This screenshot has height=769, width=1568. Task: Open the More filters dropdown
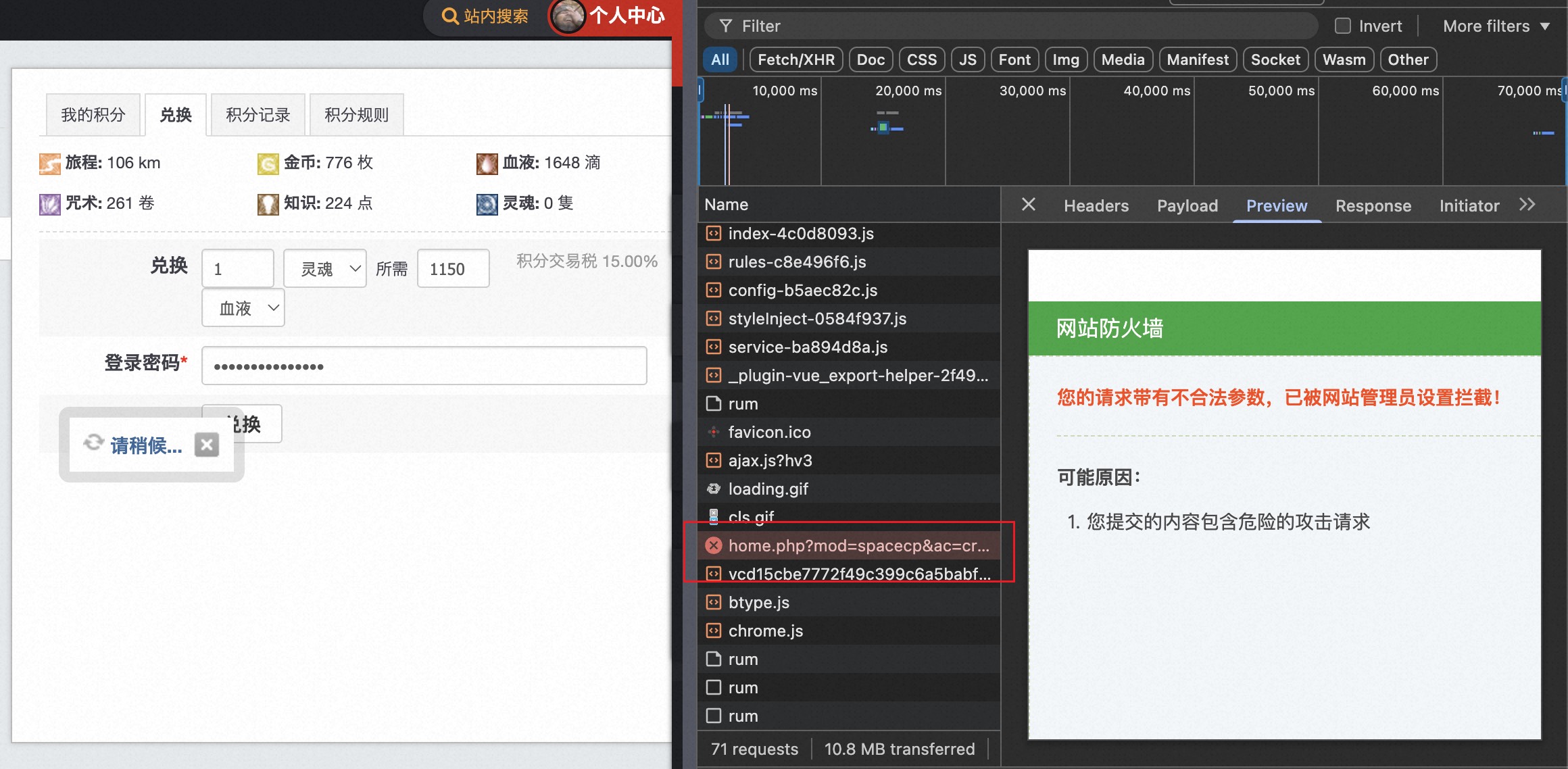click(1496, 26)
